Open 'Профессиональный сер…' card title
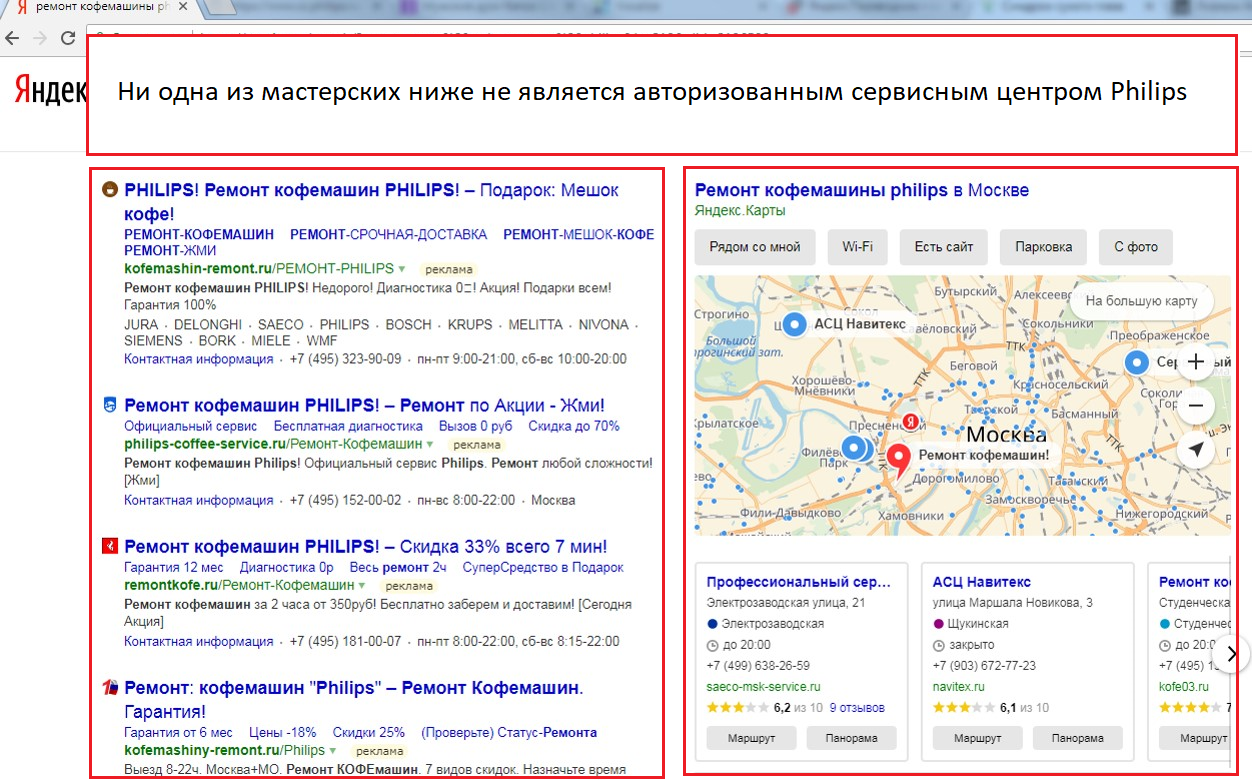The height and width of the screenshot is (780, 1252). click(798, 582)
